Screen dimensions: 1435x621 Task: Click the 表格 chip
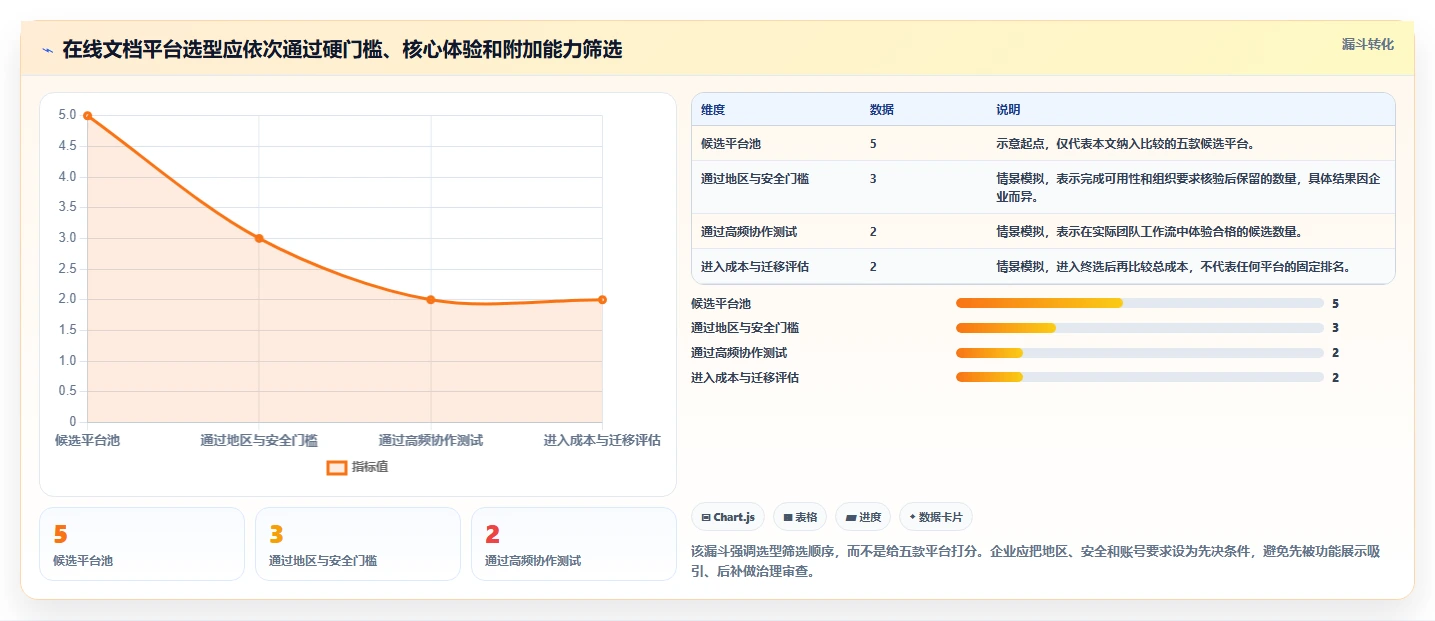[800, 517]
